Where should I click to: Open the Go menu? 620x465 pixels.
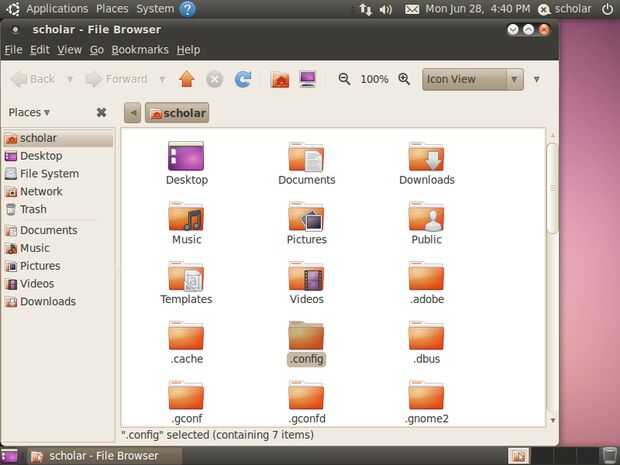tap(96, 50)
